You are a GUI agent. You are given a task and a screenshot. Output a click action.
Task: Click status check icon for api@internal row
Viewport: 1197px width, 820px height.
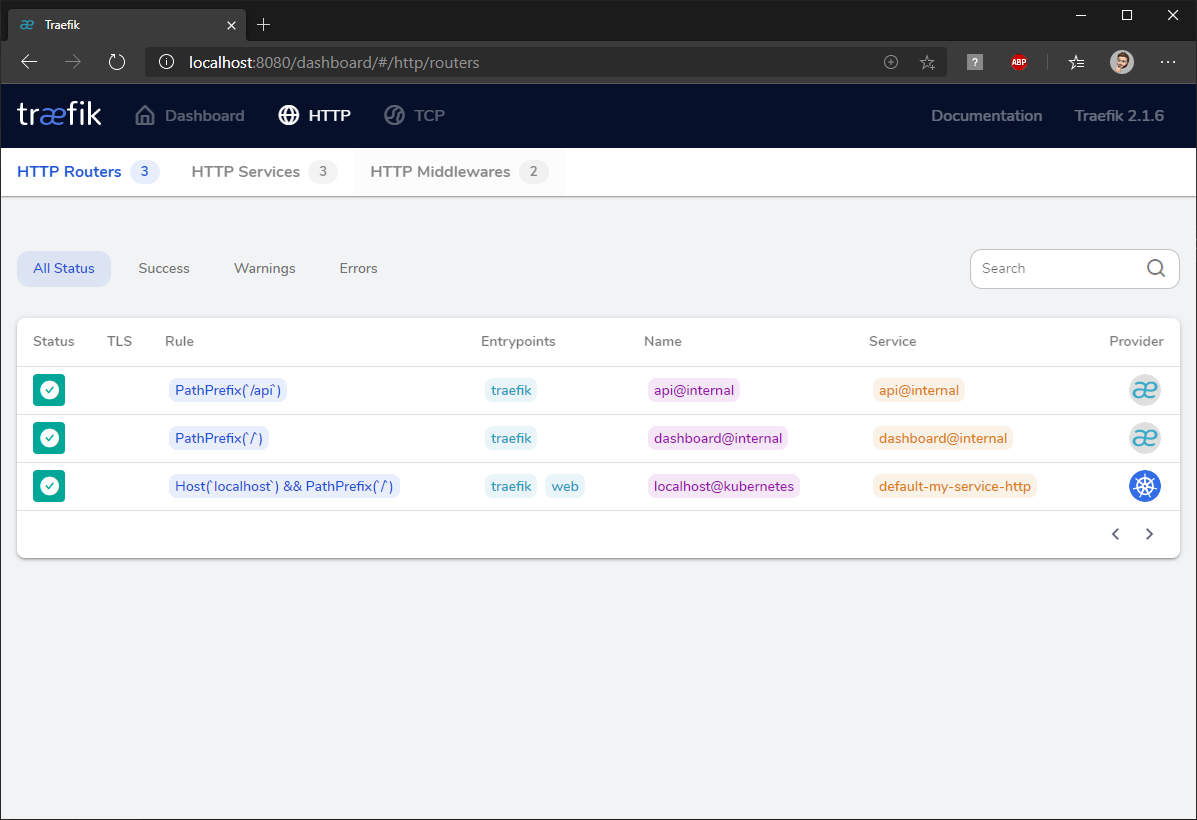(x=49, y=390)
